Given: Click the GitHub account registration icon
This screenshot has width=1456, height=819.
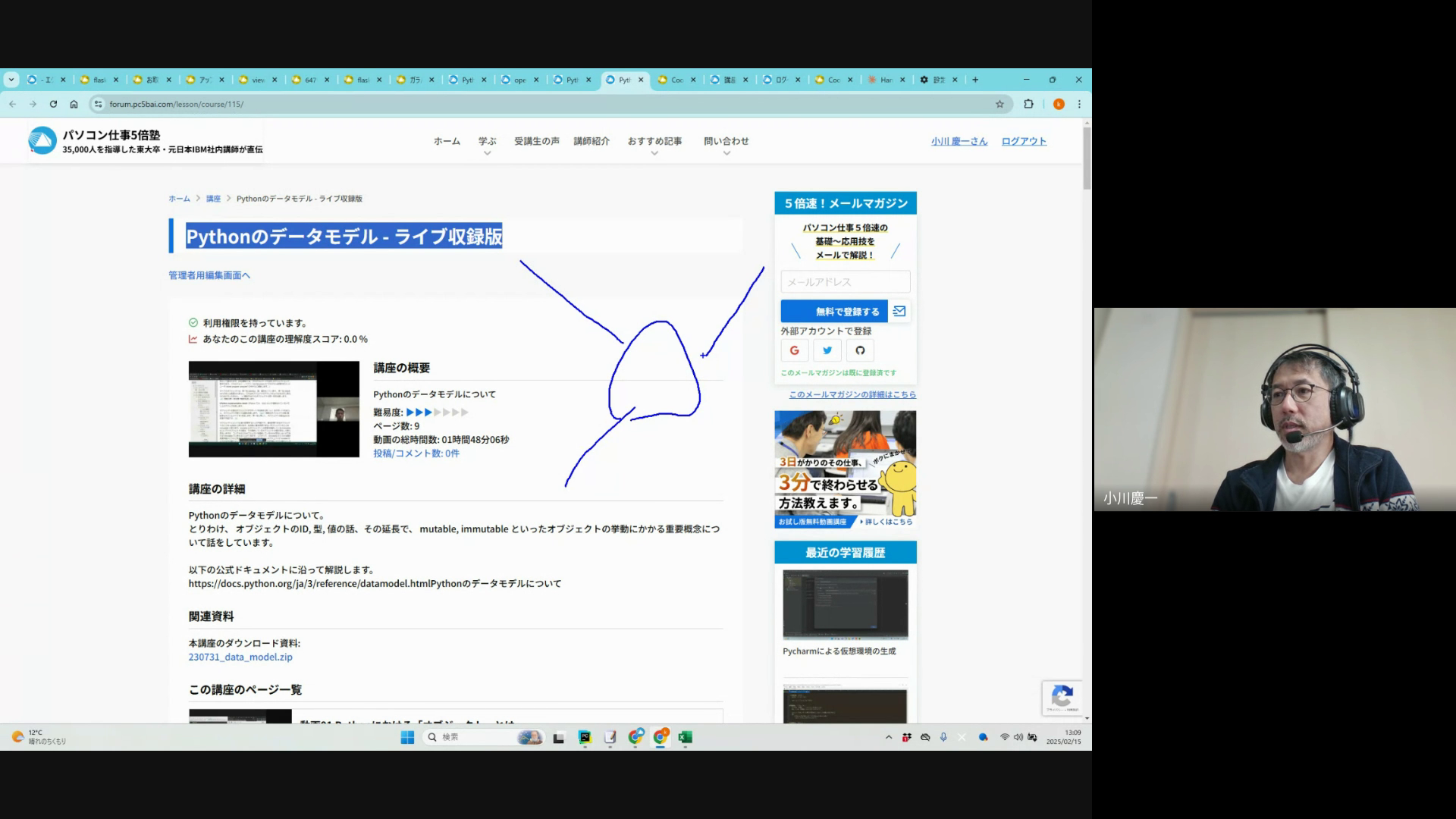Looking at the screenshot, I should pyautogui.click(x=860, y=350).
